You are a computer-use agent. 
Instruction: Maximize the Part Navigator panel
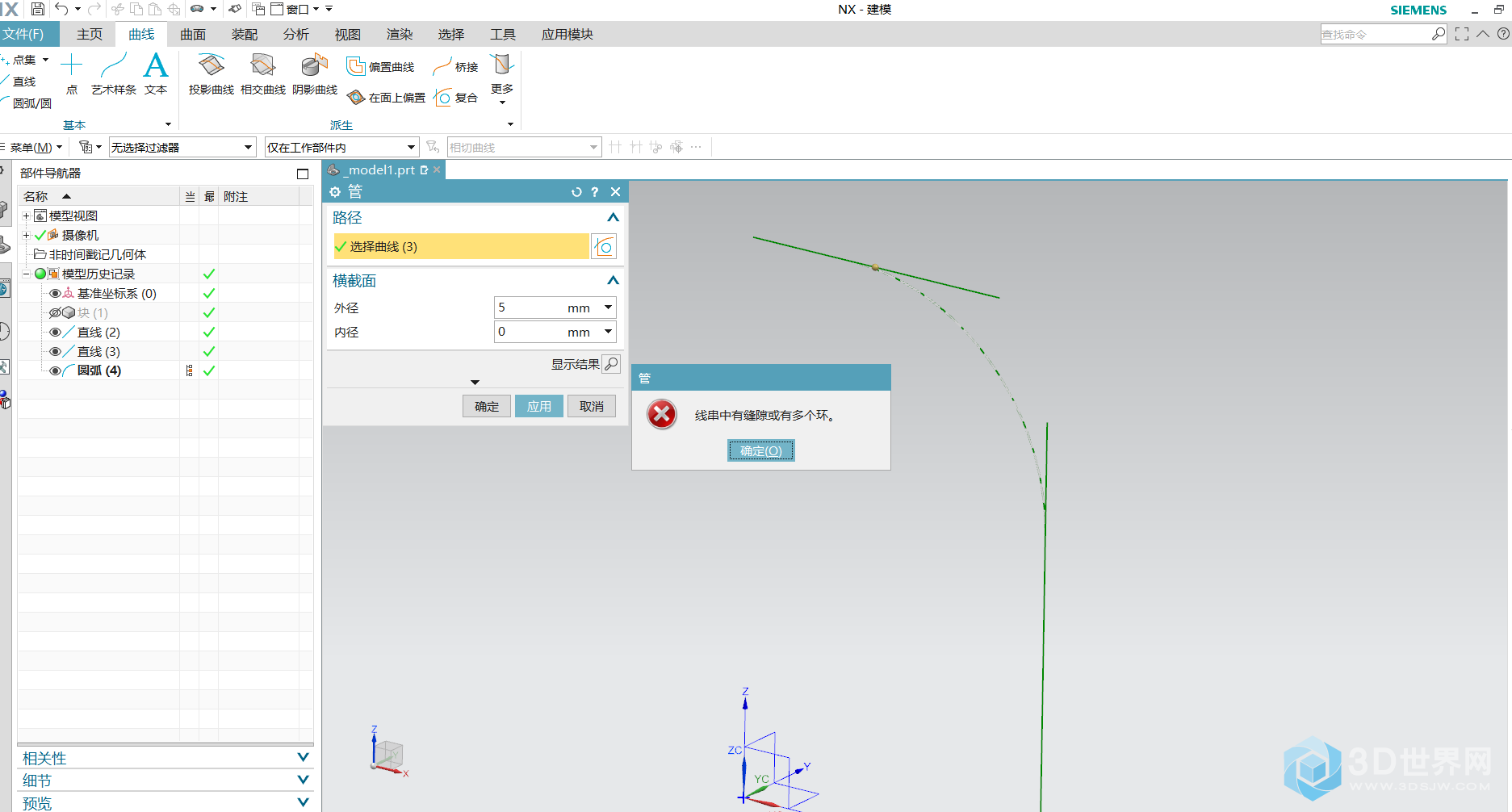pyautogui.click(x=303, y=174)
